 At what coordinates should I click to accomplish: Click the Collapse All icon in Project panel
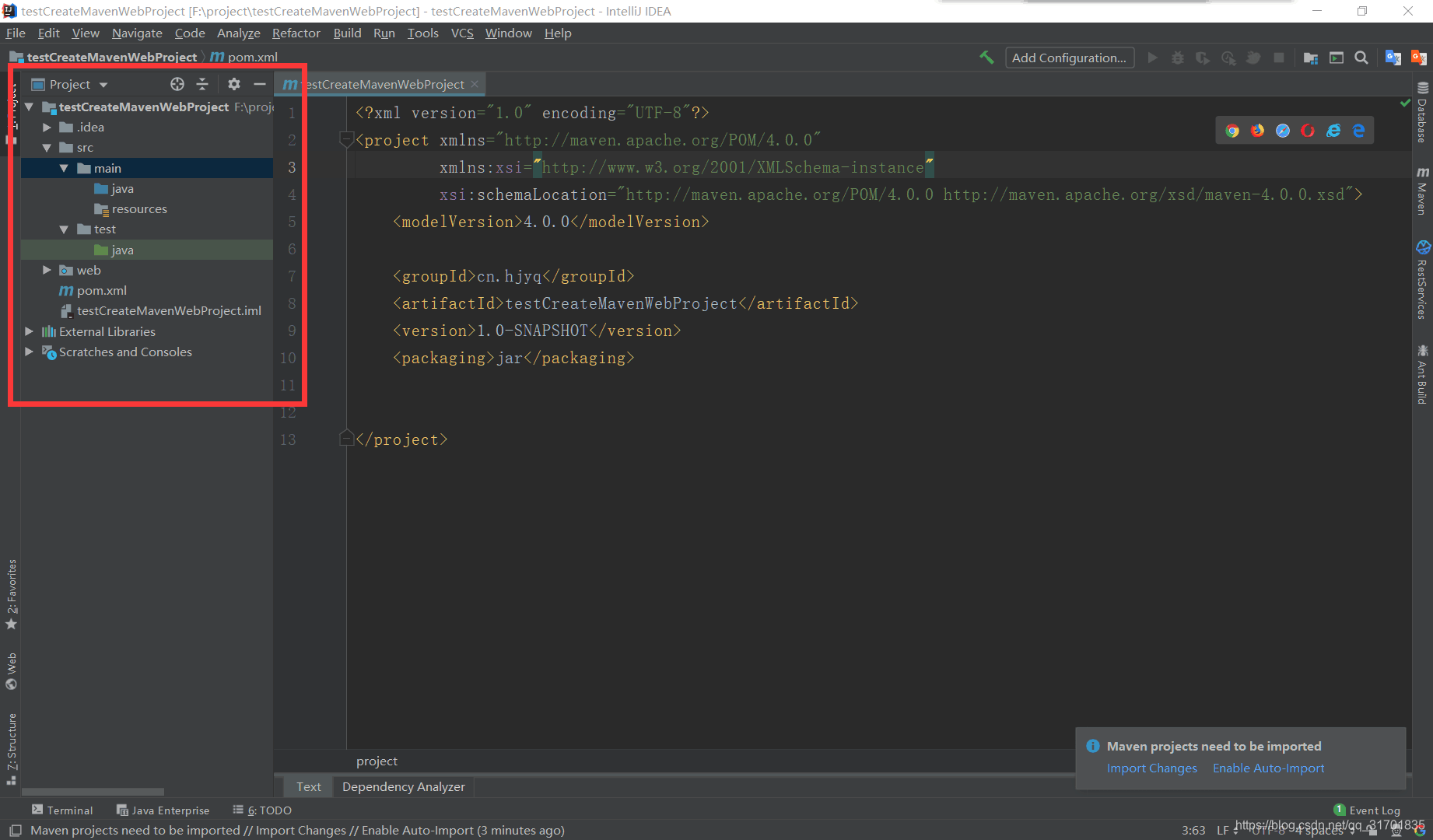click(x=202, y=84)
